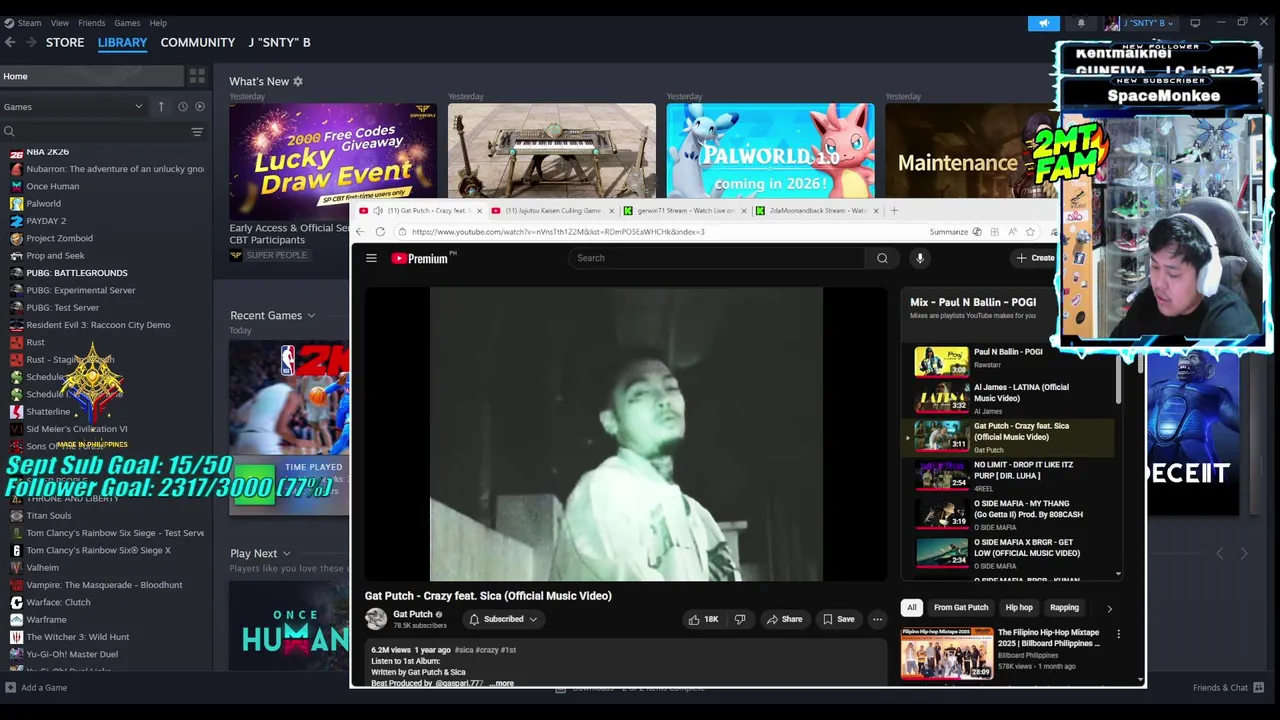1280x720 pixels.
Task: Click the Share button
Action: point(784,619)
